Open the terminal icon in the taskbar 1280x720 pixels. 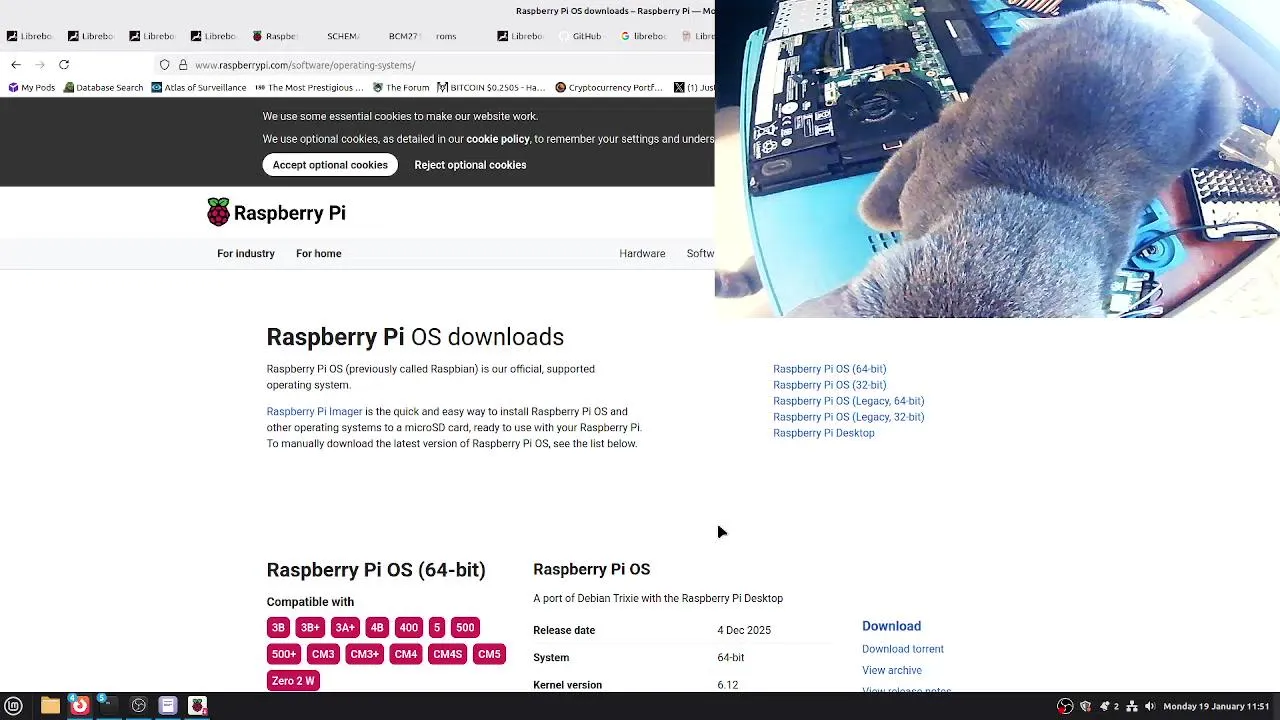(x=108, y=706)
